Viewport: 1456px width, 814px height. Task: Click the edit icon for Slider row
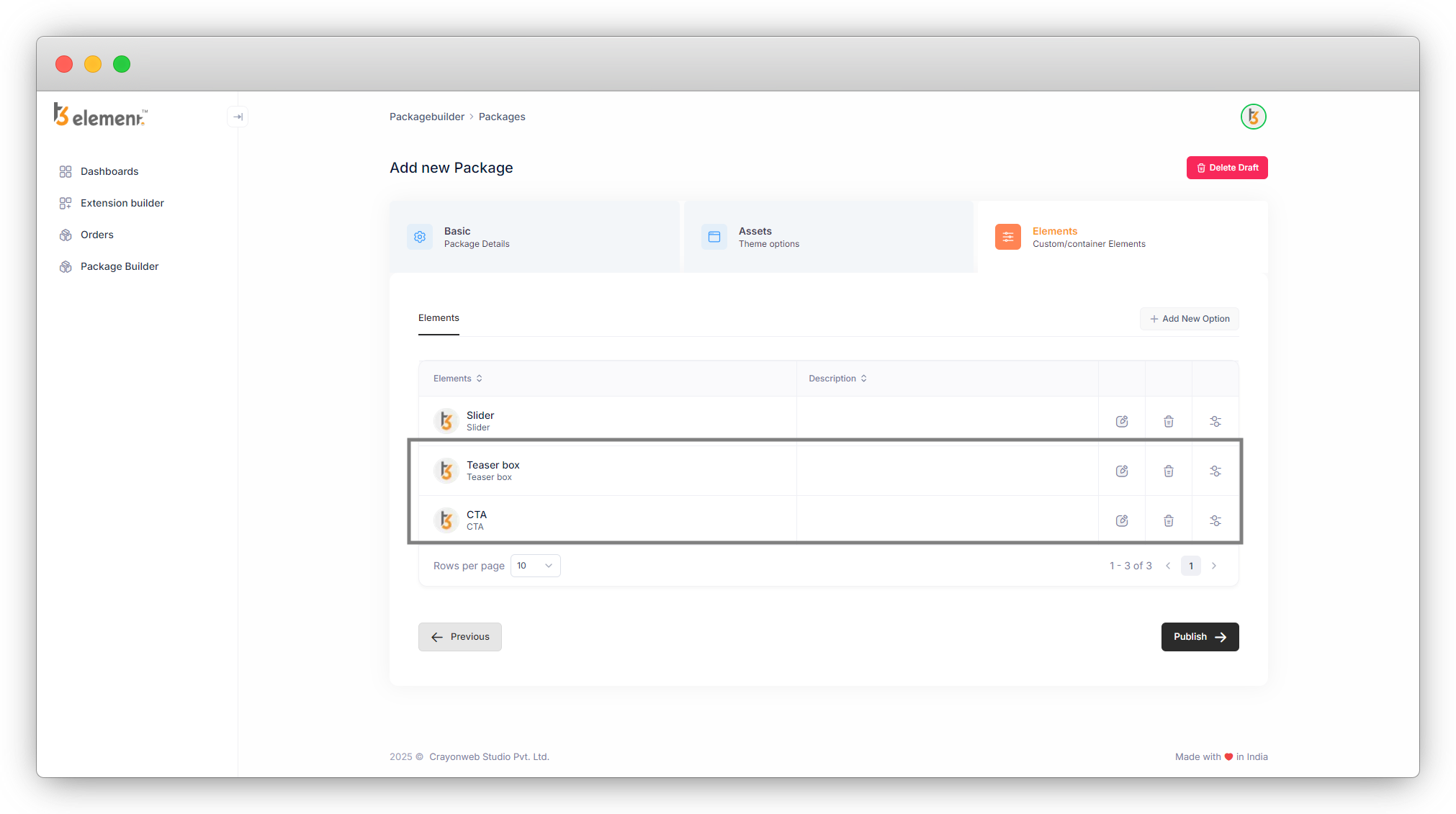coord(1121,421)
